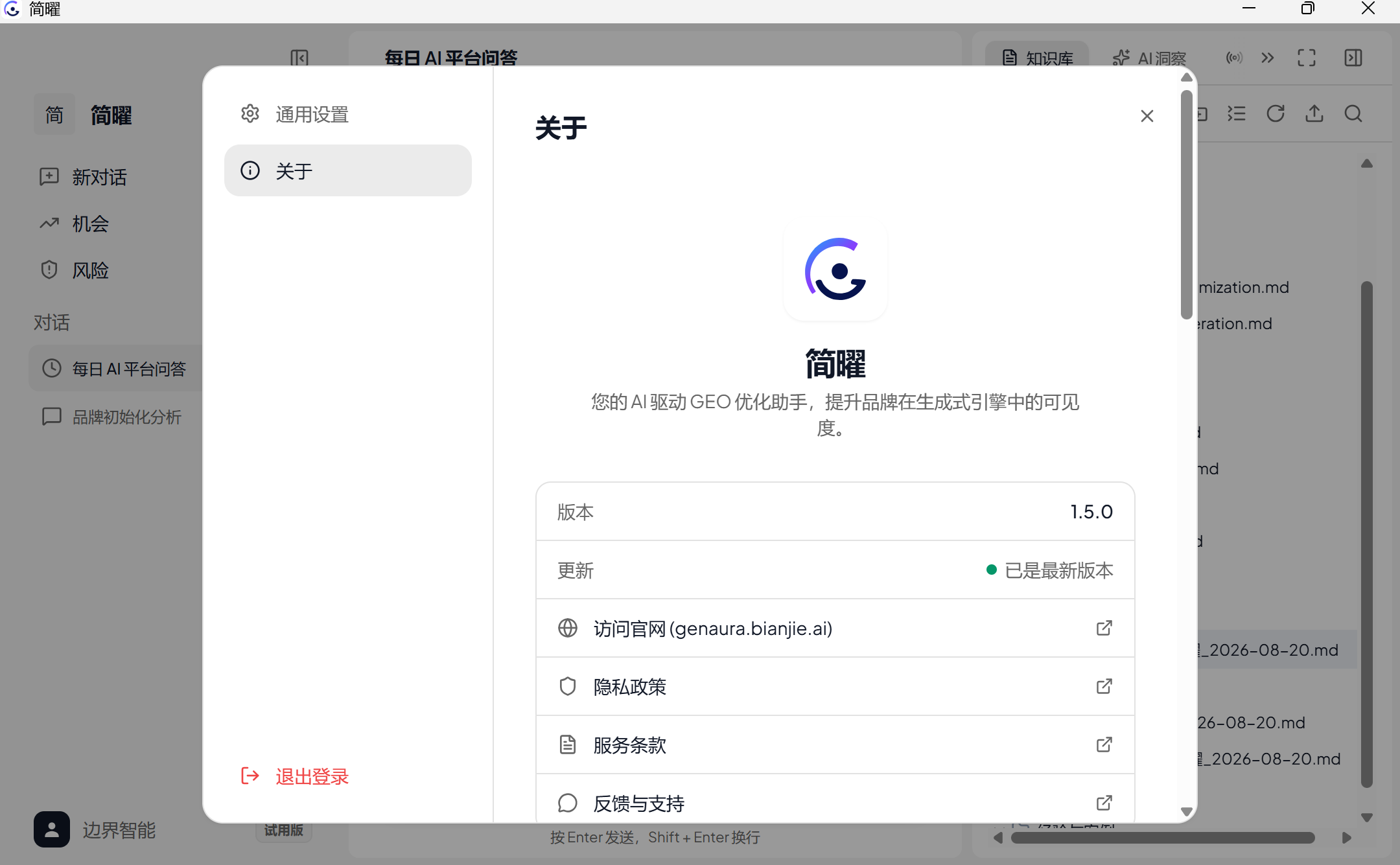Click the broadcast signal icon in the top bar

(1234, 58)
